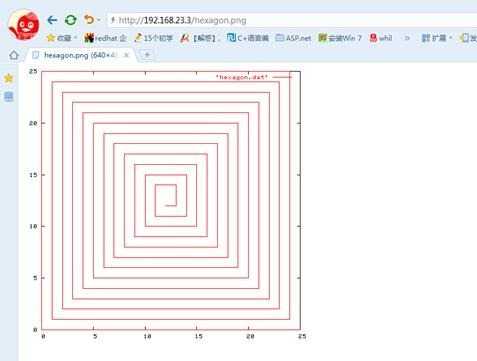Click the orange undo-close arrow icon
Image resolution: width=477 pixels, height=361 pixels.
(89, 20)
